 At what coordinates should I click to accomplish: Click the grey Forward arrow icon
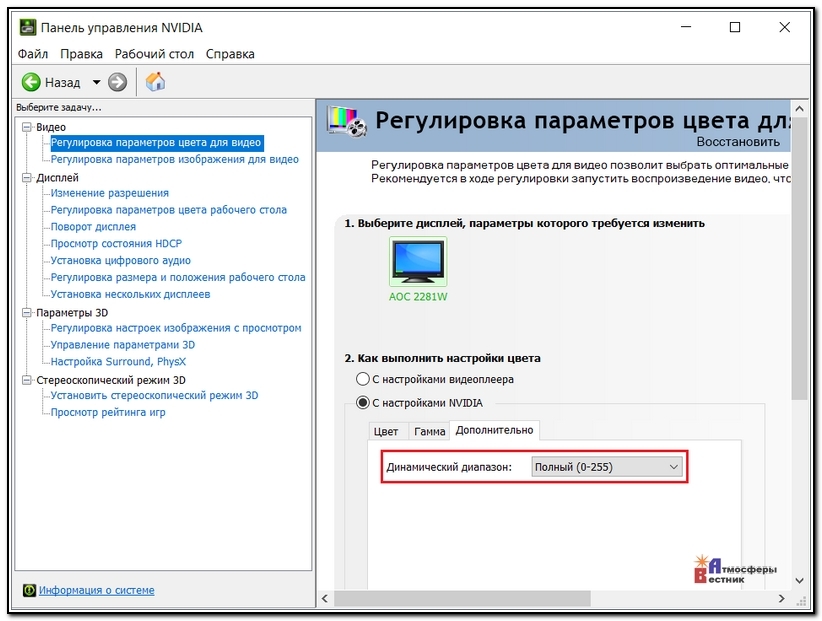click(117, 82)
